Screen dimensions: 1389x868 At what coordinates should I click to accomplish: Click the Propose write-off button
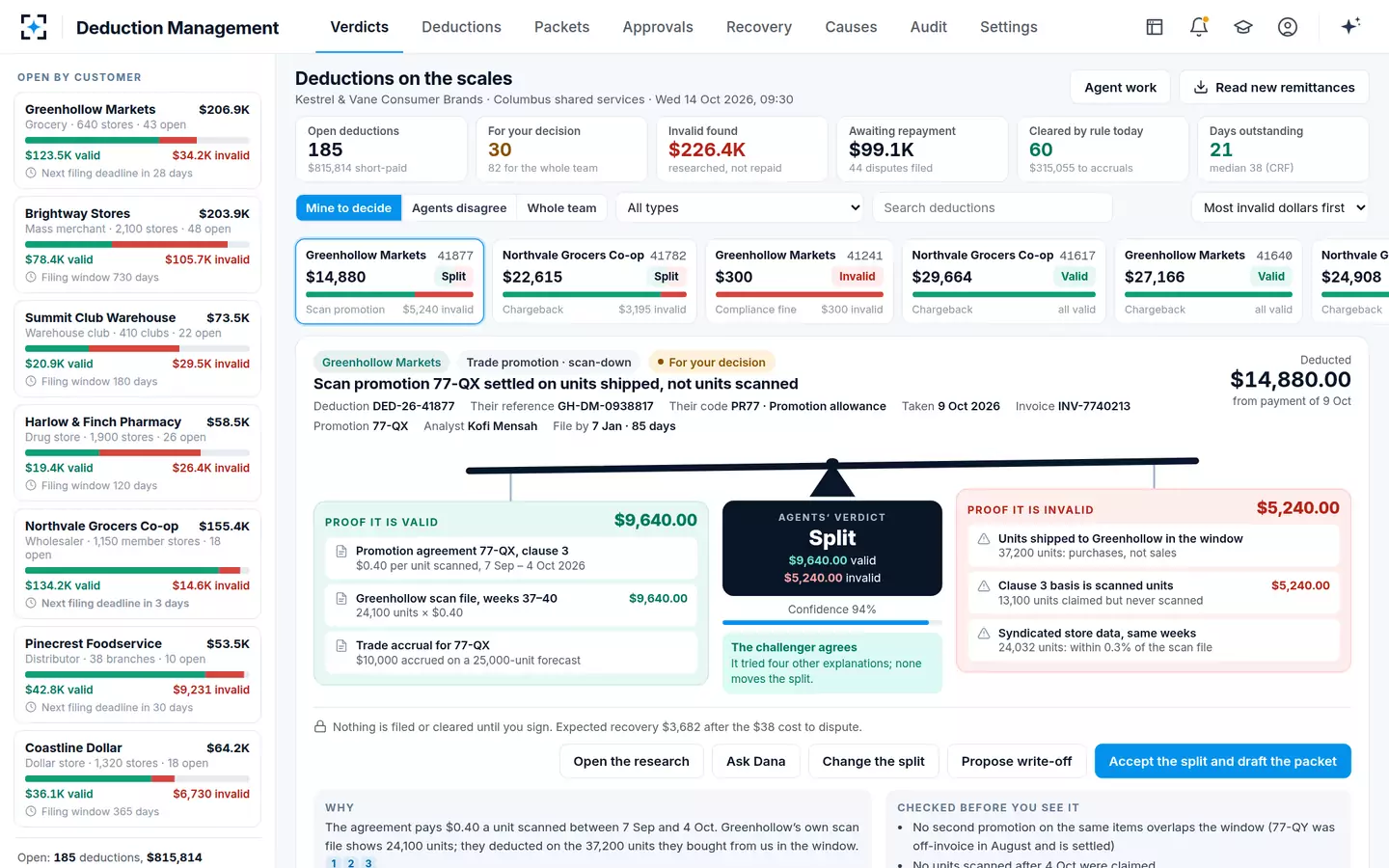tap(1017, 761)
